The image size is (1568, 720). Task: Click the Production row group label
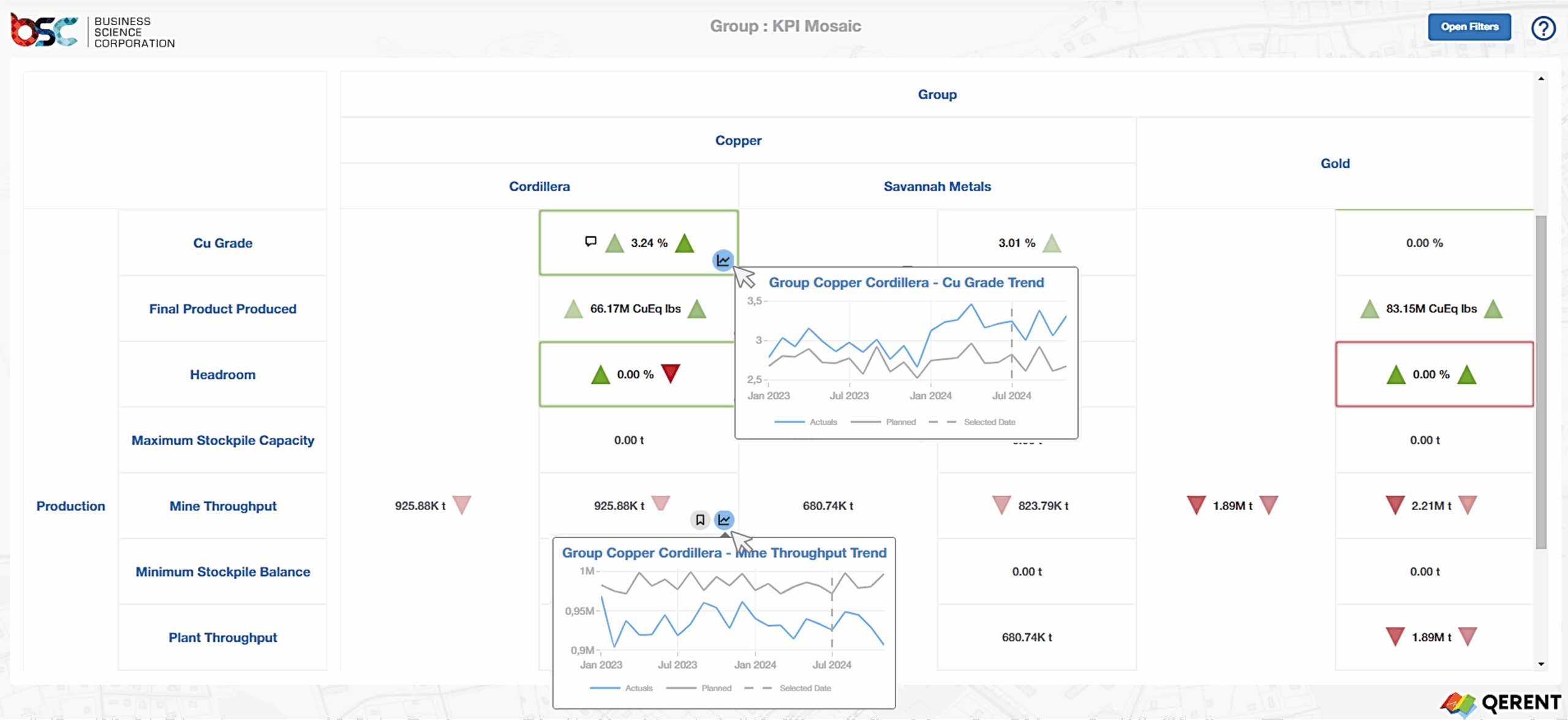(70, 506)
